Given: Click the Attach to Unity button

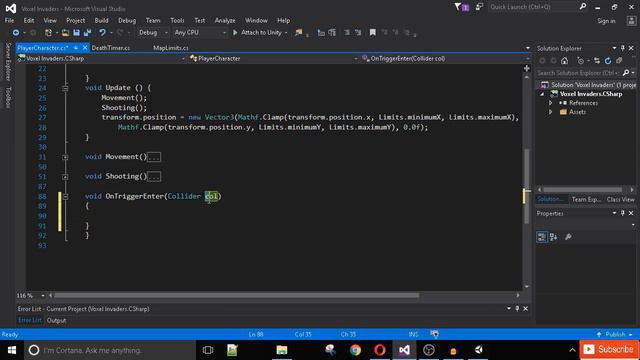Looking at the screenshot, I should click(x=258, y=33).
